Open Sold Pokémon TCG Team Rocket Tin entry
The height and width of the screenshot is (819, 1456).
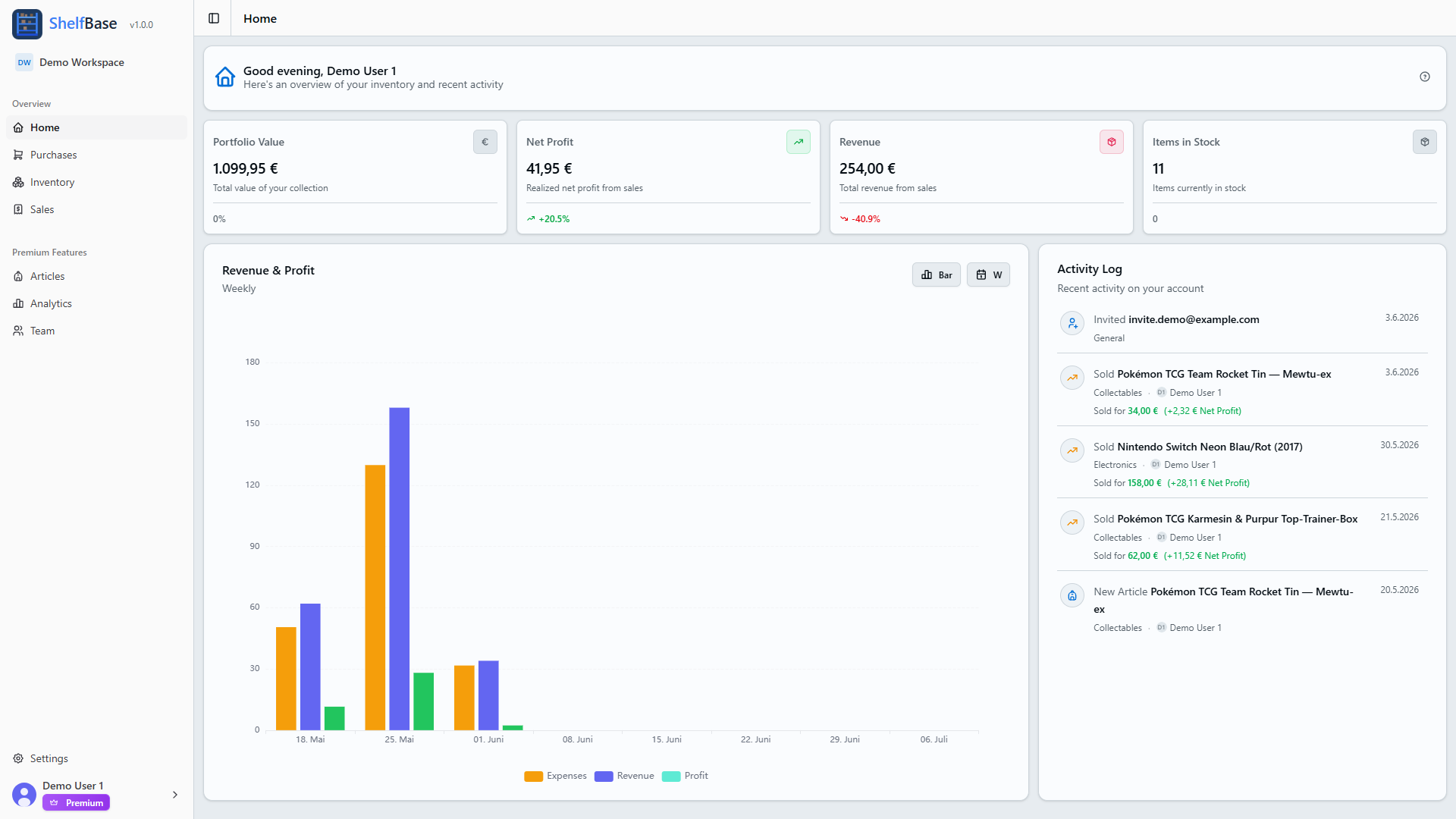point(1242,391)
